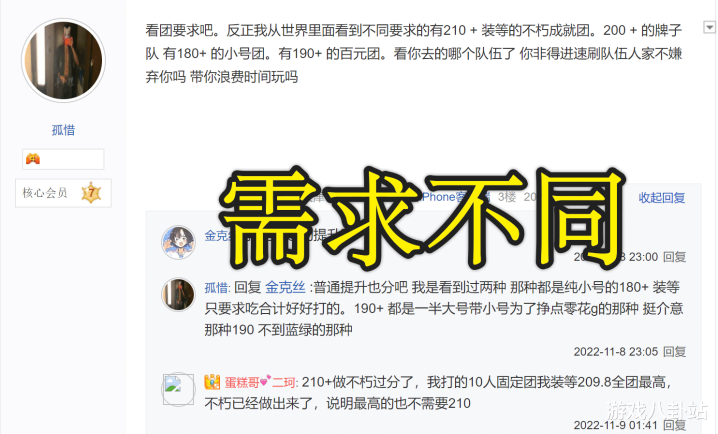
Task: Click the crown icon before 蛋糕哥
Action: click(x=212, y=382)
